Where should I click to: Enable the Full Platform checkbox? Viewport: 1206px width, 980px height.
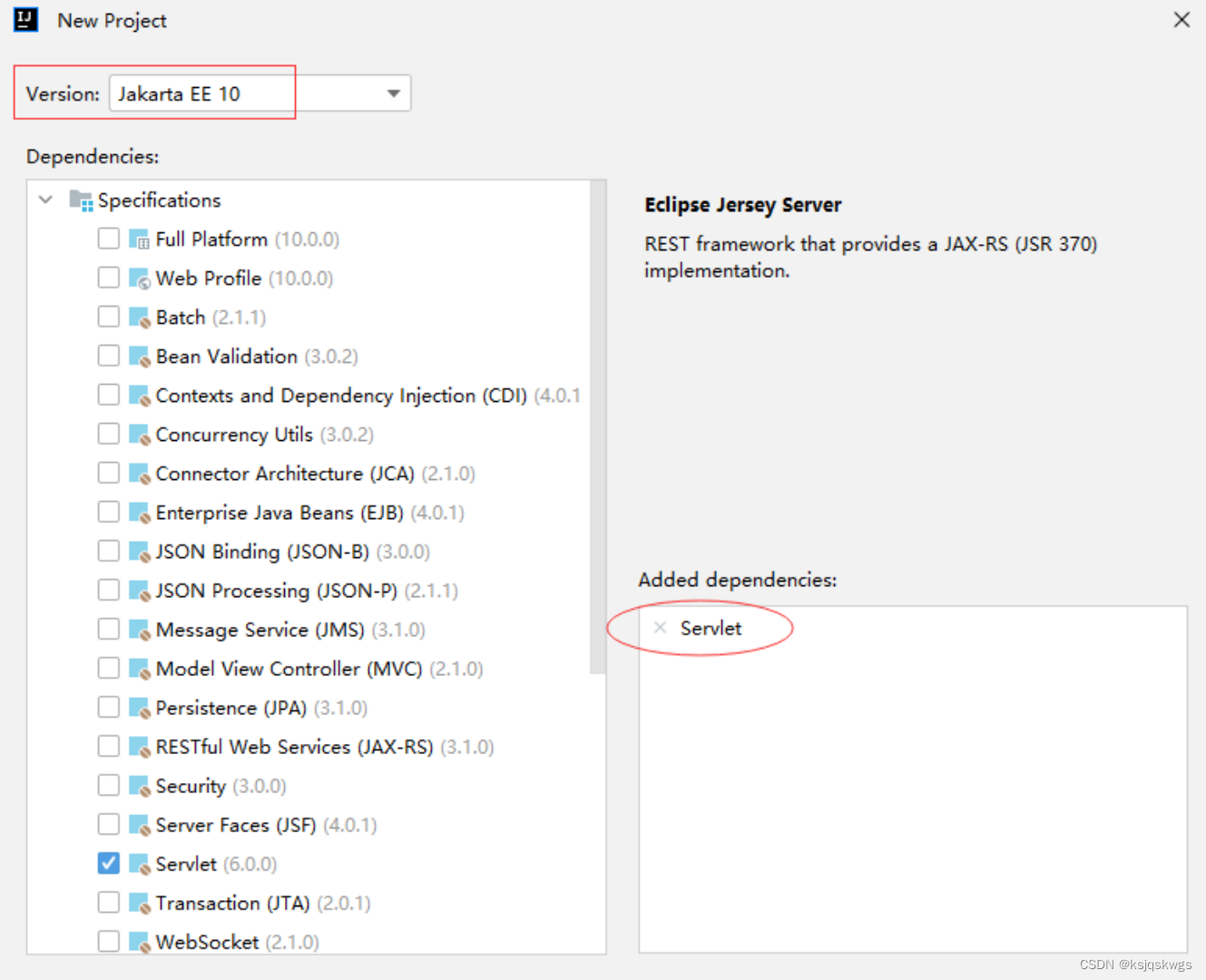pyautogui.click(x=109, y=239)
